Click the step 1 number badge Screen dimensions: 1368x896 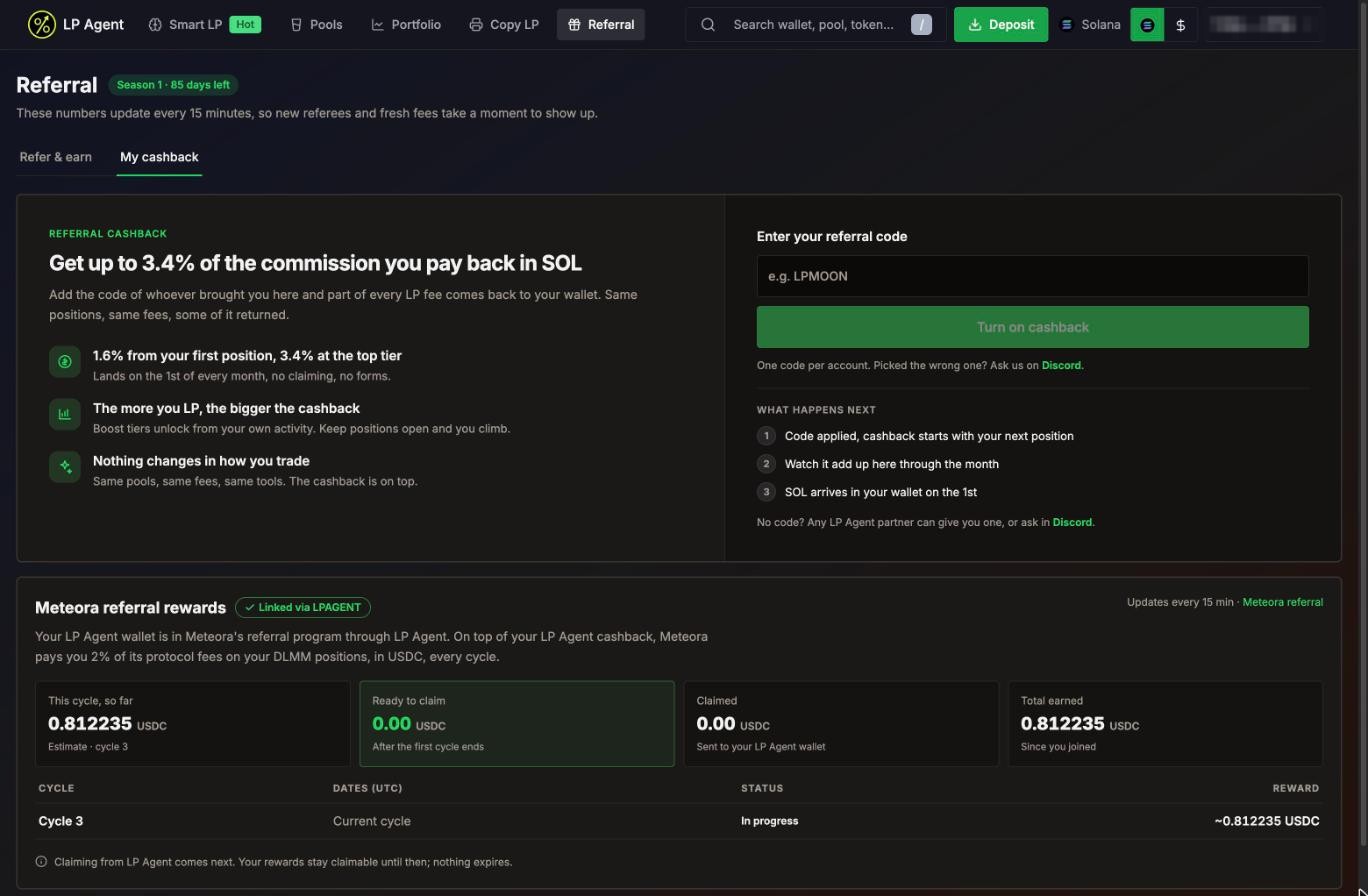point(766,436)
